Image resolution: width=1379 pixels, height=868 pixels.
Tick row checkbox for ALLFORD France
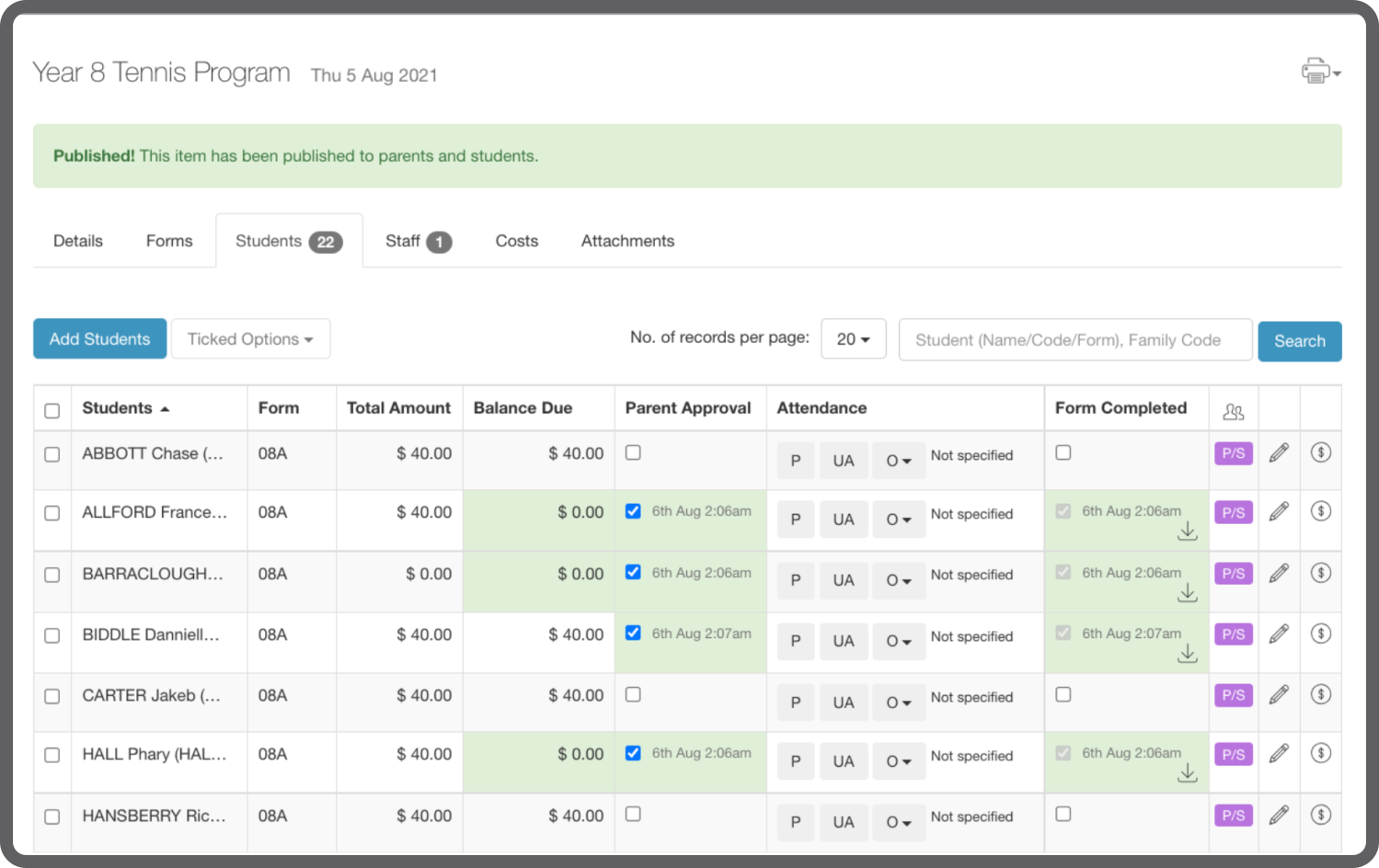point(52,513)
